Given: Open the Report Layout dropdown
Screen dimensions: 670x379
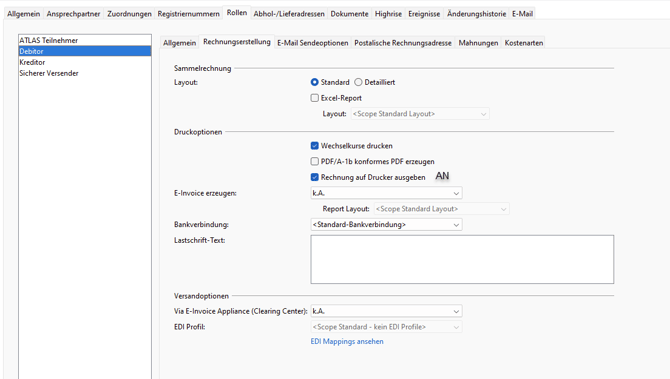Looking at the screenshot, I should [441, 209].
